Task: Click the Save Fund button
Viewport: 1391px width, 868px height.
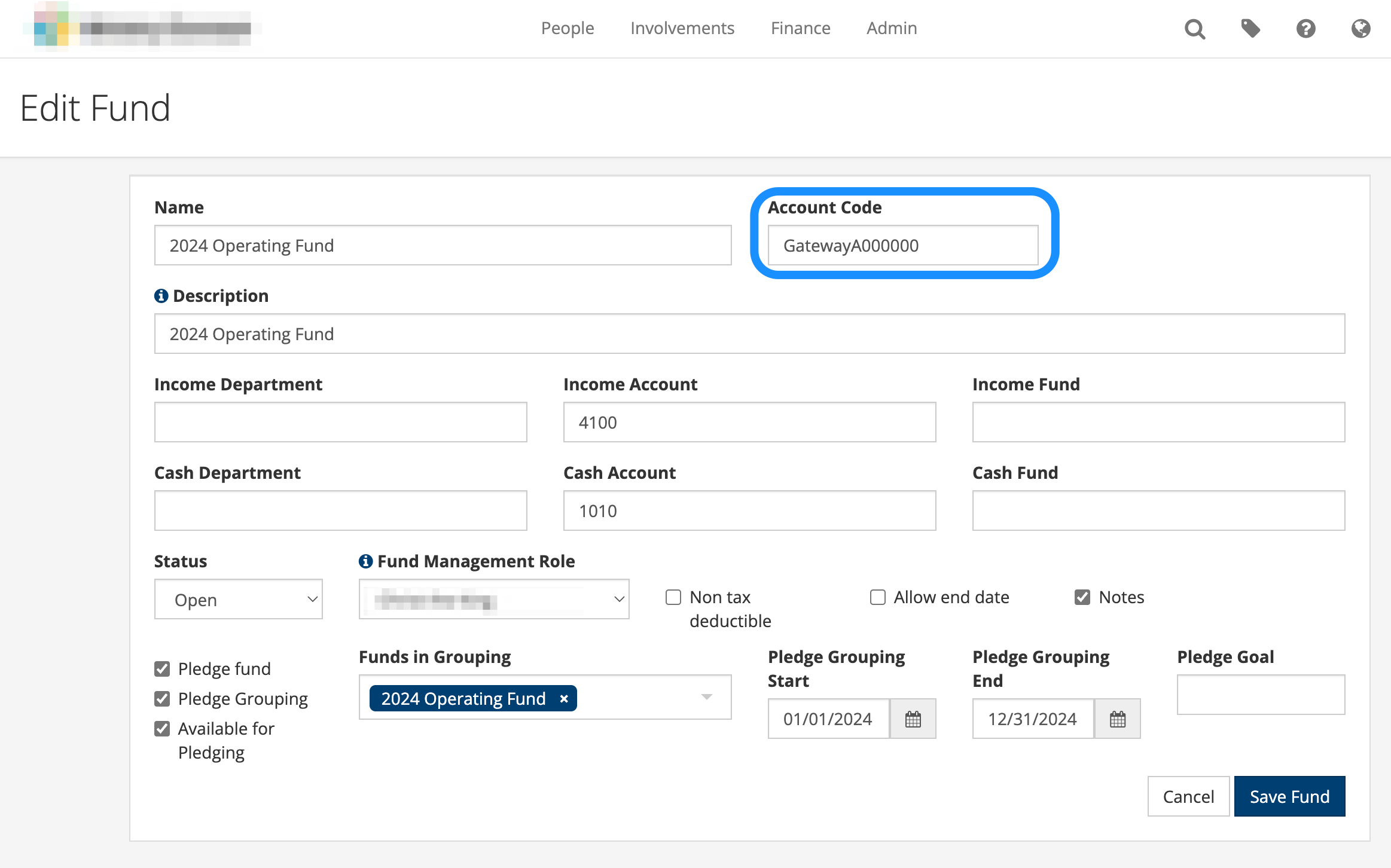Action: coord(1290,796)
